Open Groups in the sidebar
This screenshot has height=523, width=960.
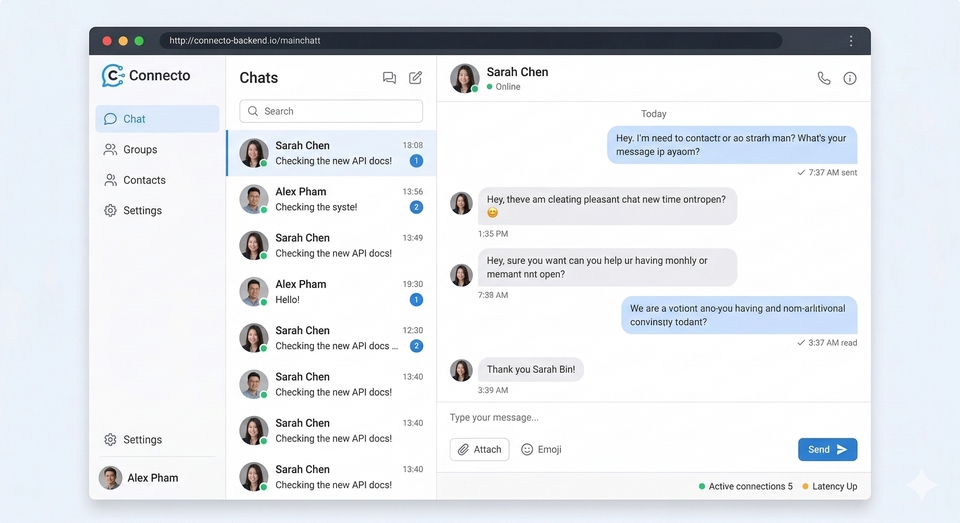tap(140, 150)
